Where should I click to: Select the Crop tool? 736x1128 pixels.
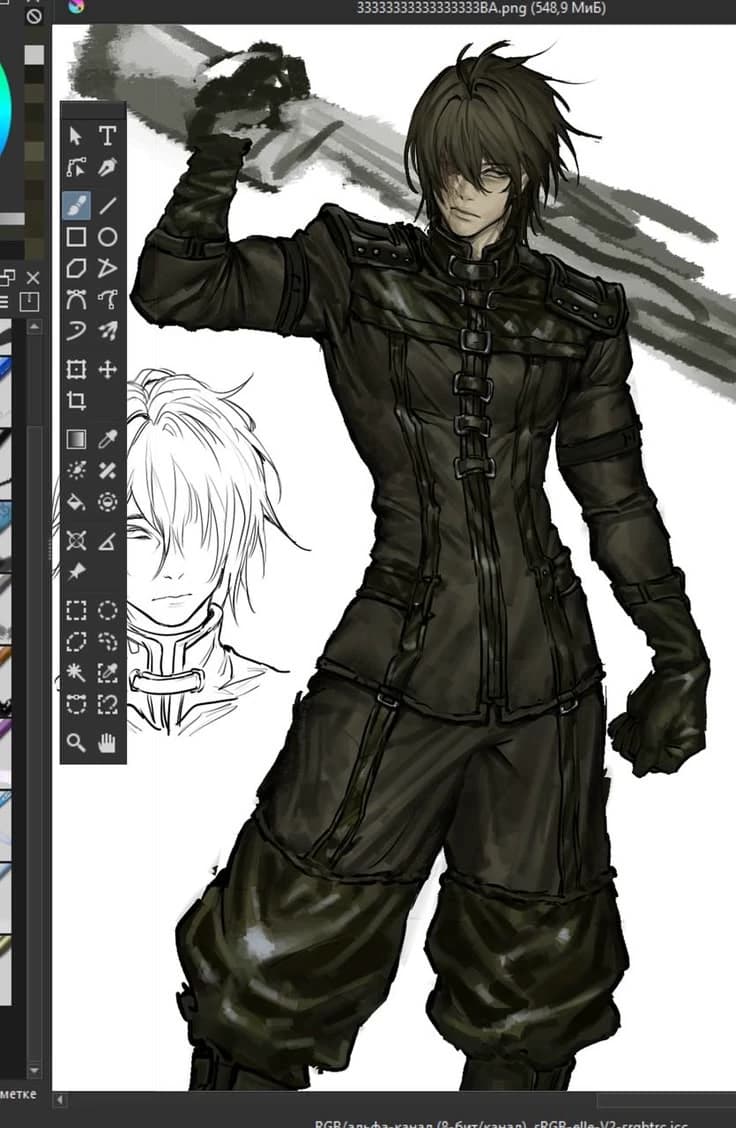pos(76,401)
